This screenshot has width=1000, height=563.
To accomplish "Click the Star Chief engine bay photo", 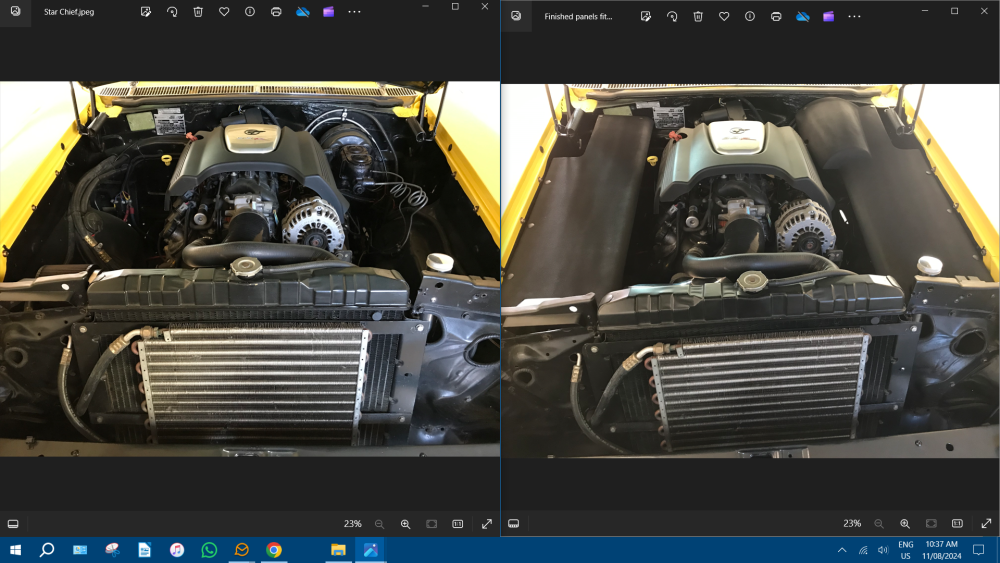I will click(249, 268).
